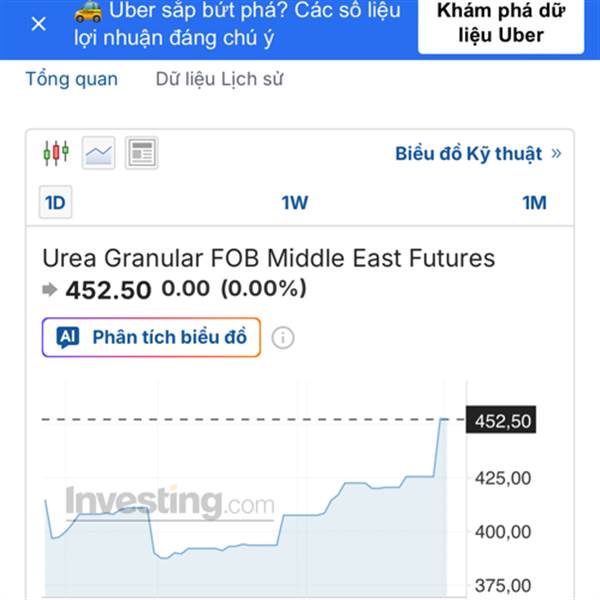Click the 452,50 price label on chart

pyautogui.click(x=500, y=421)
